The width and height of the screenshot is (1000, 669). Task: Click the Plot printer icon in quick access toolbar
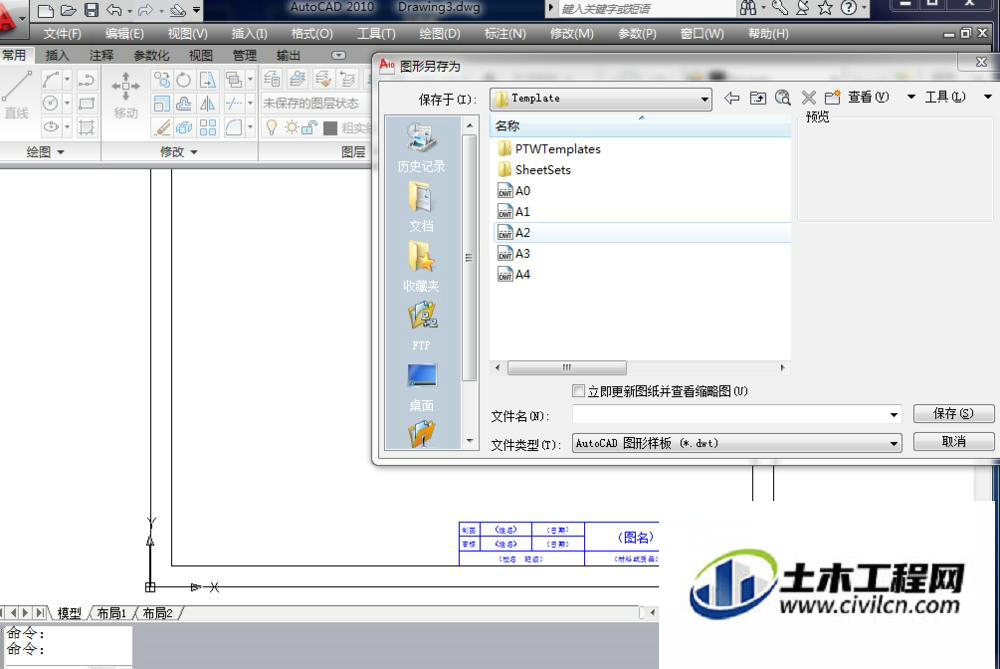(177, 10)
